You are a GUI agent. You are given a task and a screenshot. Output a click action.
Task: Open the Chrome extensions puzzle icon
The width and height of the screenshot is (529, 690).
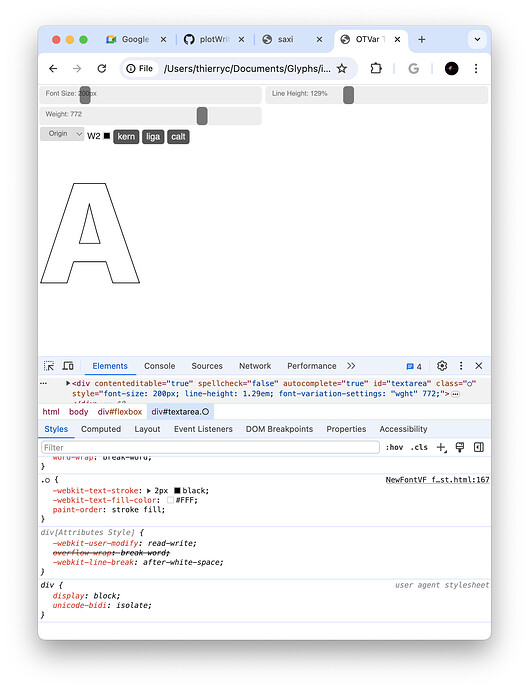376,68
